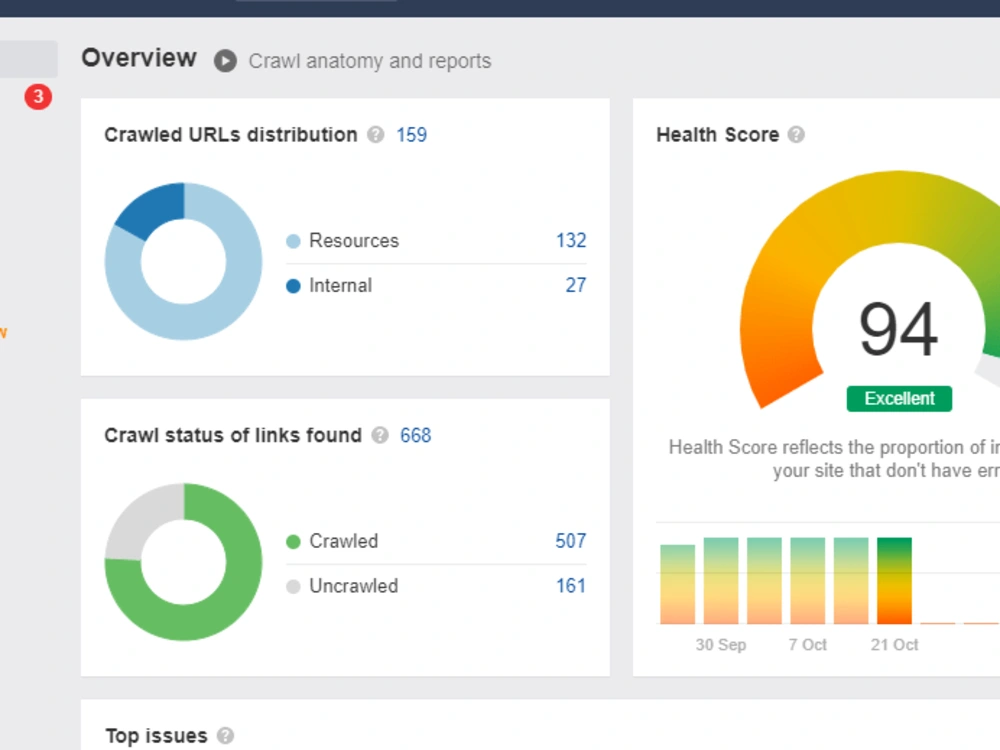Image resolution: width=1000 pixels, height=750 pixels.
Task: Select the 7 Oct health history bar
Action: tap(807, 580)
